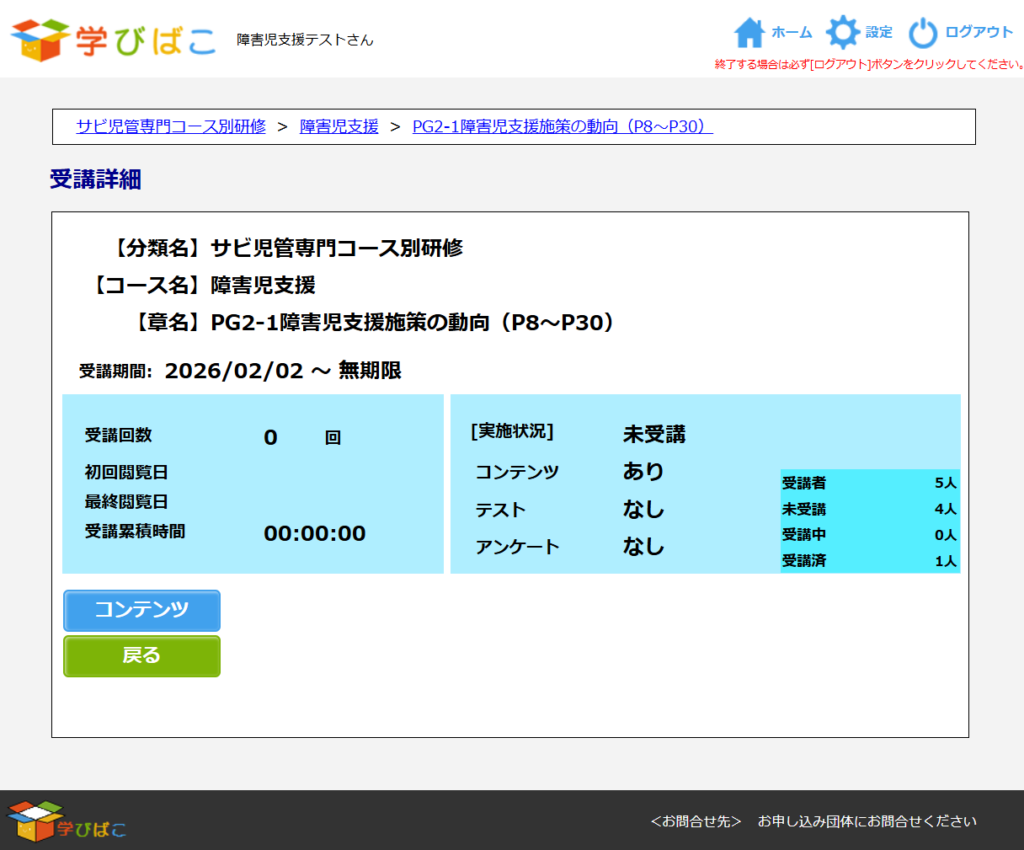Click PG2-1障害児支援施策の動向 breadcrumb link

coord(562,126)
